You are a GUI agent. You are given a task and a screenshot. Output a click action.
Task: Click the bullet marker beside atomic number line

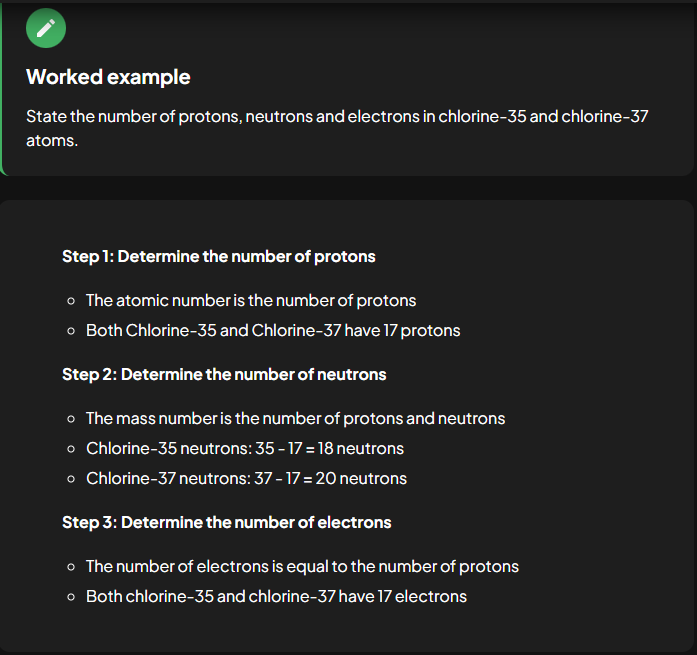(71, 301)
